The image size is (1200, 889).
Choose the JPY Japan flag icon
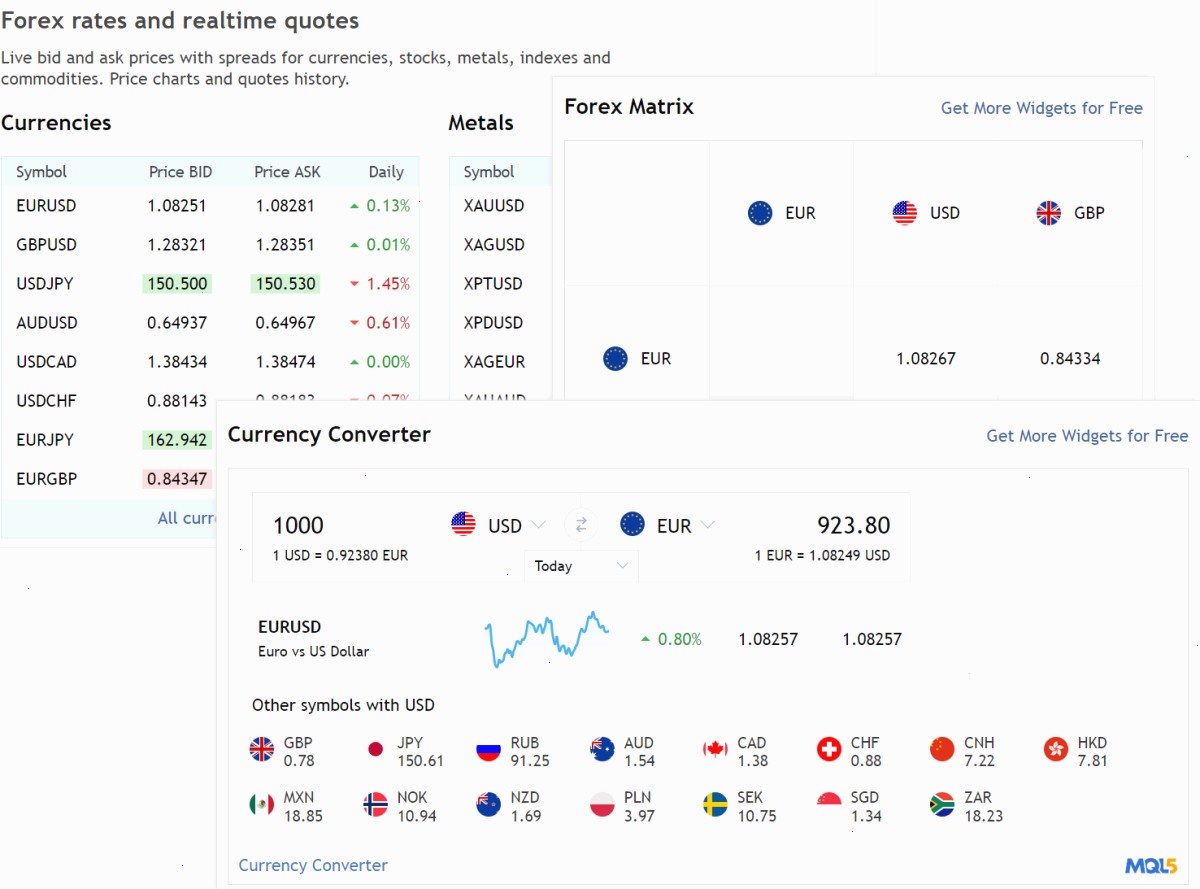point(376,749)
